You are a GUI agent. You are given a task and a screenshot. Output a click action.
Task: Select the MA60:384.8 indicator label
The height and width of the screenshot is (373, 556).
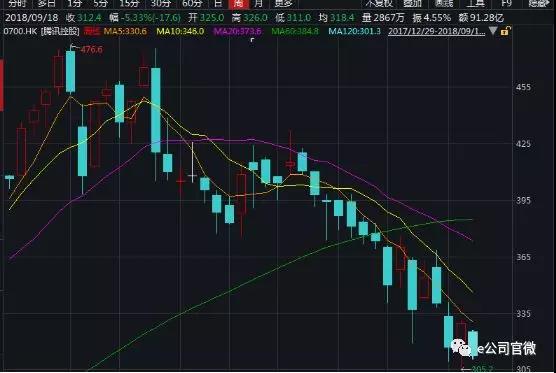pos(295,31)
